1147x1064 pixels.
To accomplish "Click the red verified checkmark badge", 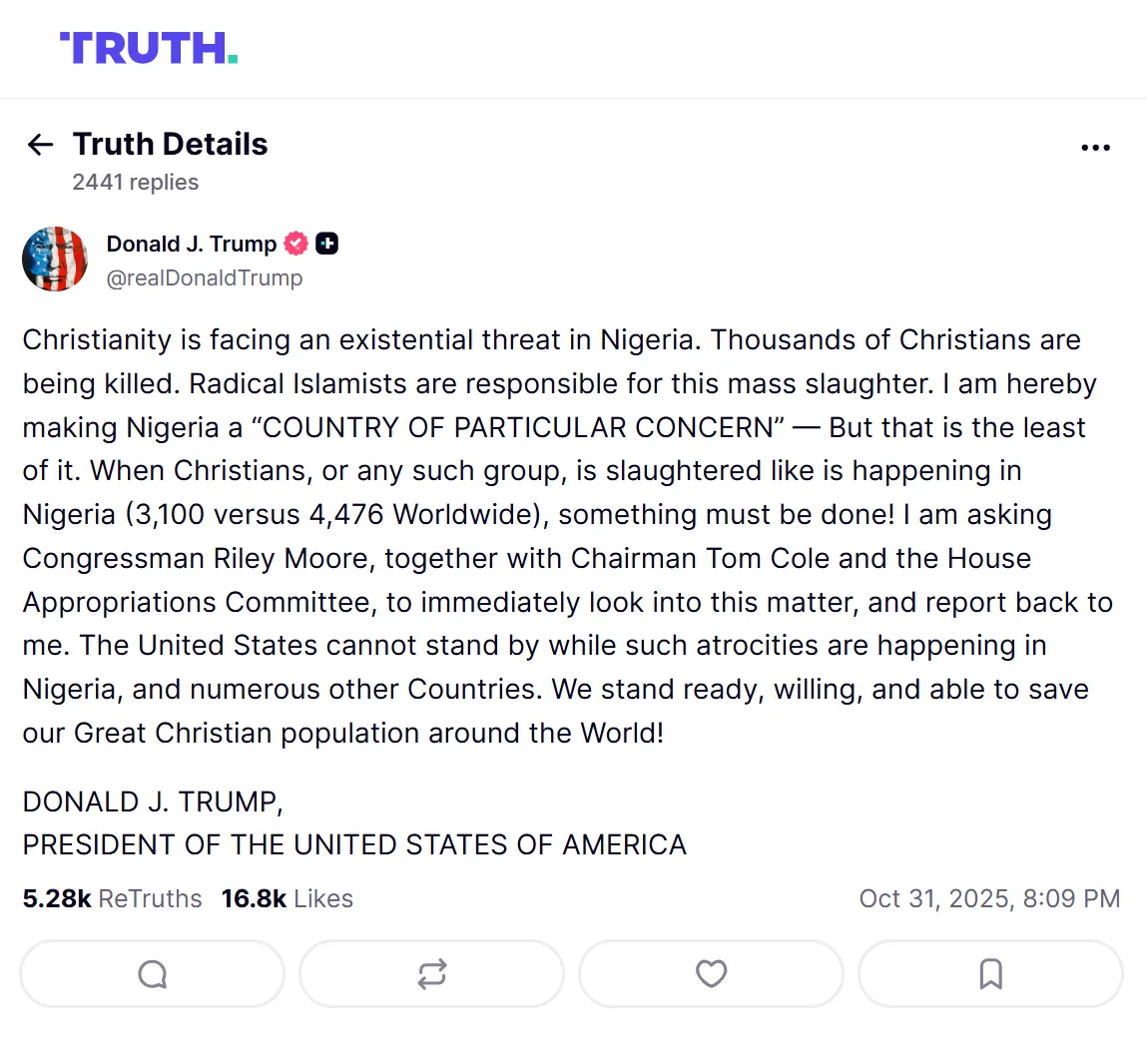I will [x=296, y=244].
